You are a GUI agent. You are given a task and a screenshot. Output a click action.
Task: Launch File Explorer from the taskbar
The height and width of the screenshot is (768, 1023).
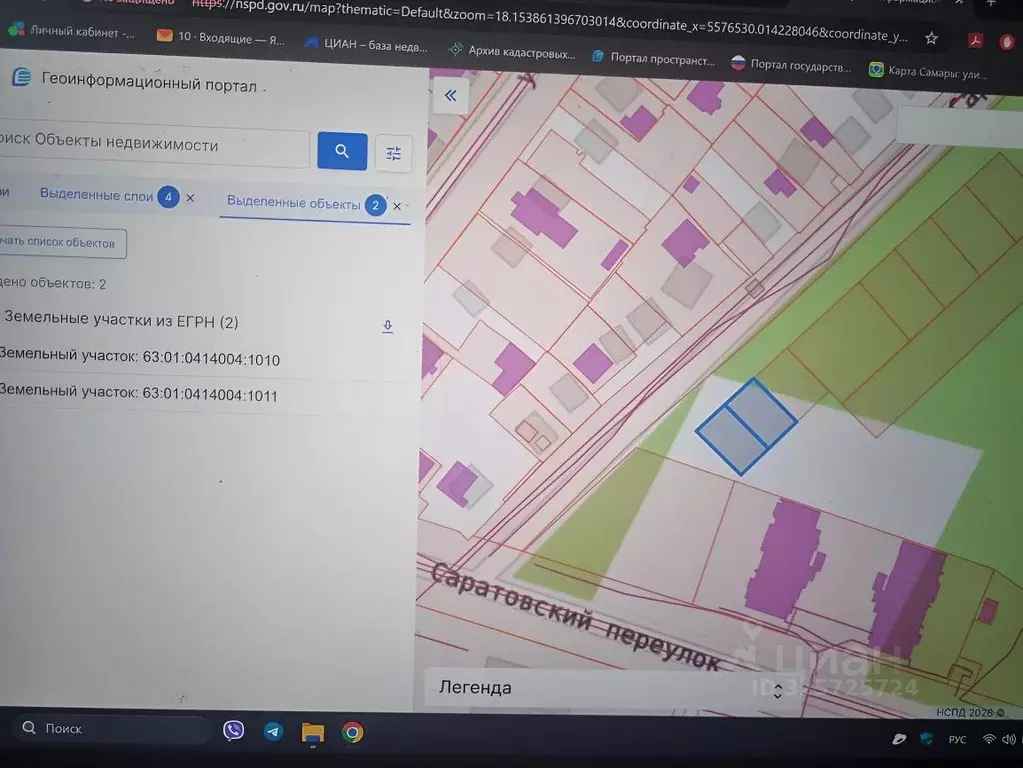coord(313,732)
